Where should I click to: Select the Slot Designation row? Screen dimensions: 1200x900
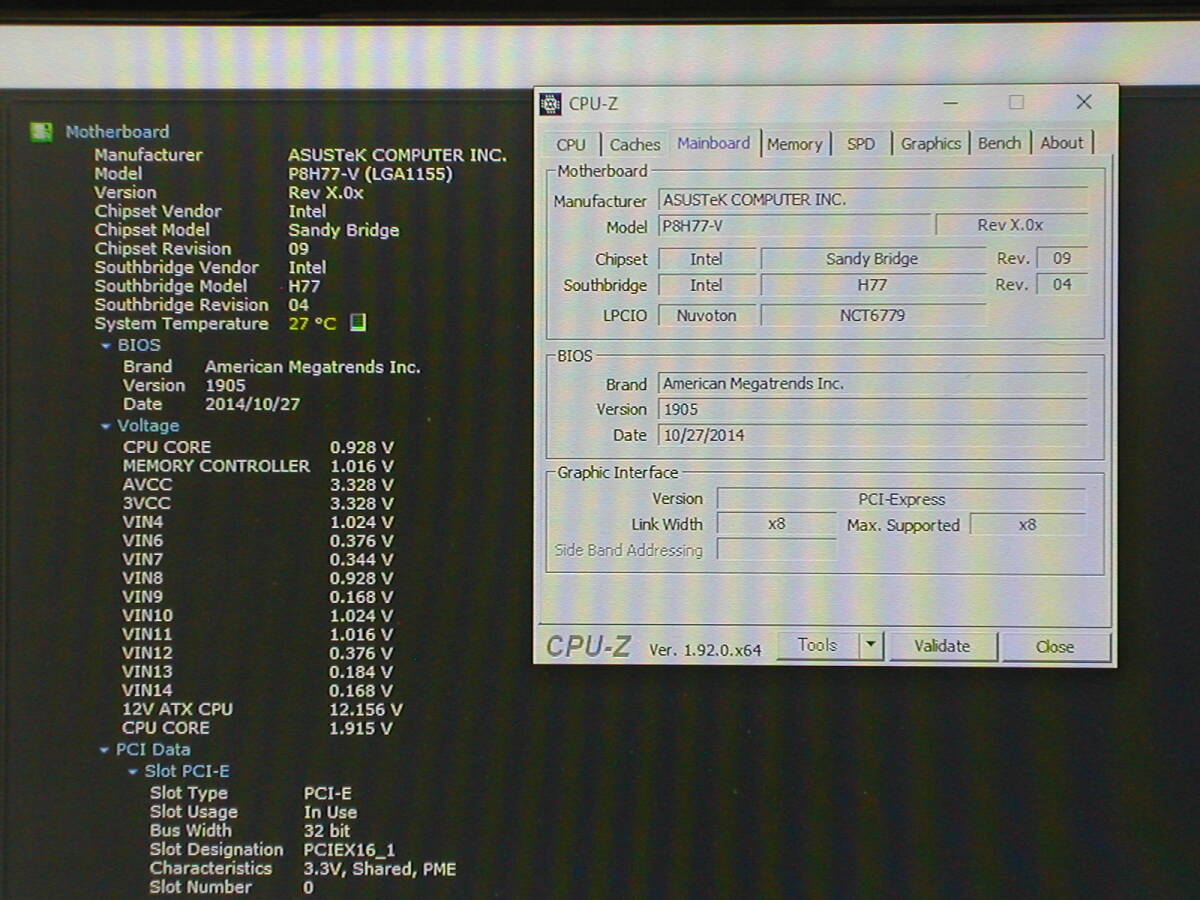pyautogui.click(x=273, y=850)
